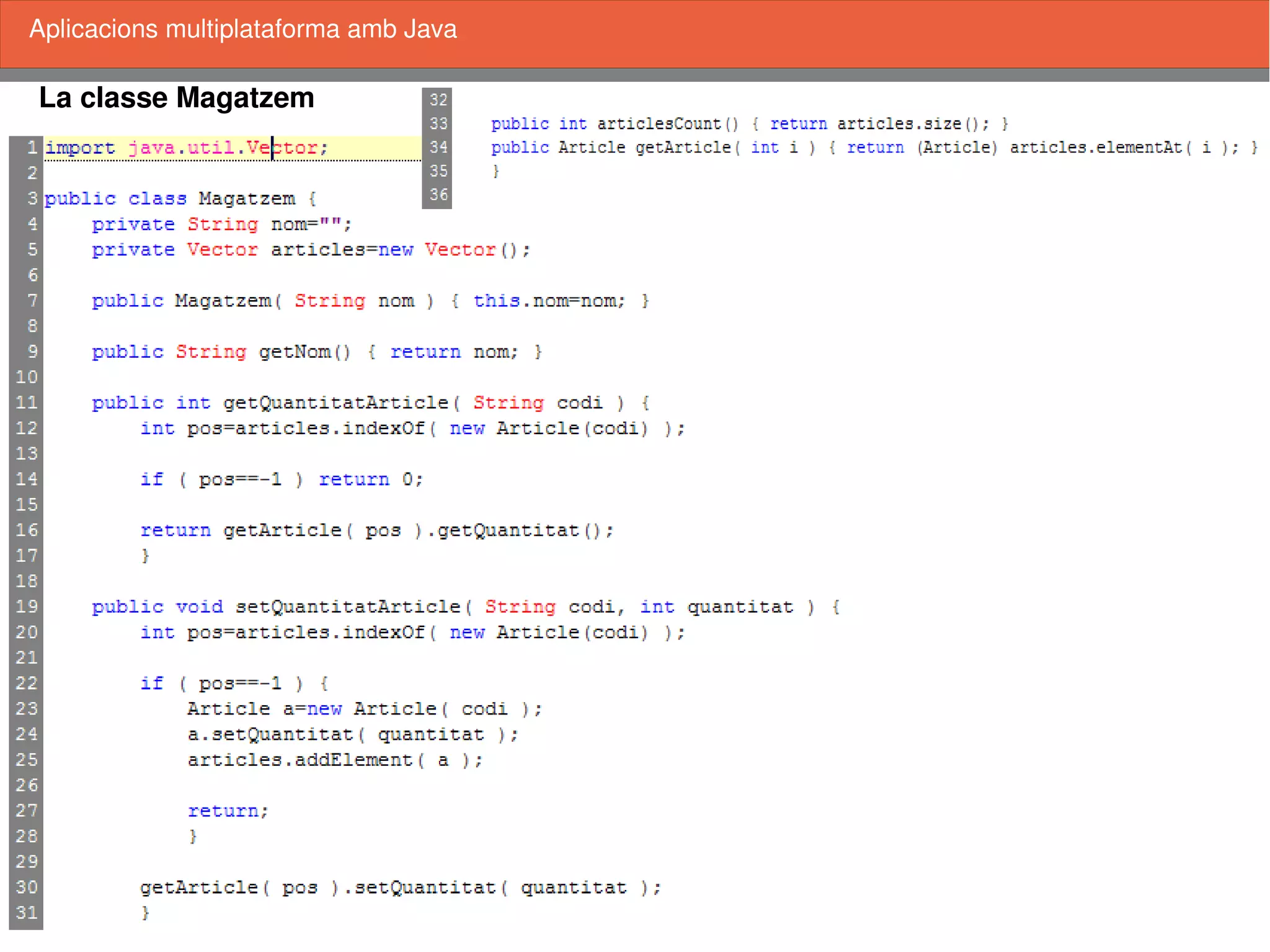Click the 'return;' statement on line 27
This screenshot has height=952, width=1270.
click(228, 811)
